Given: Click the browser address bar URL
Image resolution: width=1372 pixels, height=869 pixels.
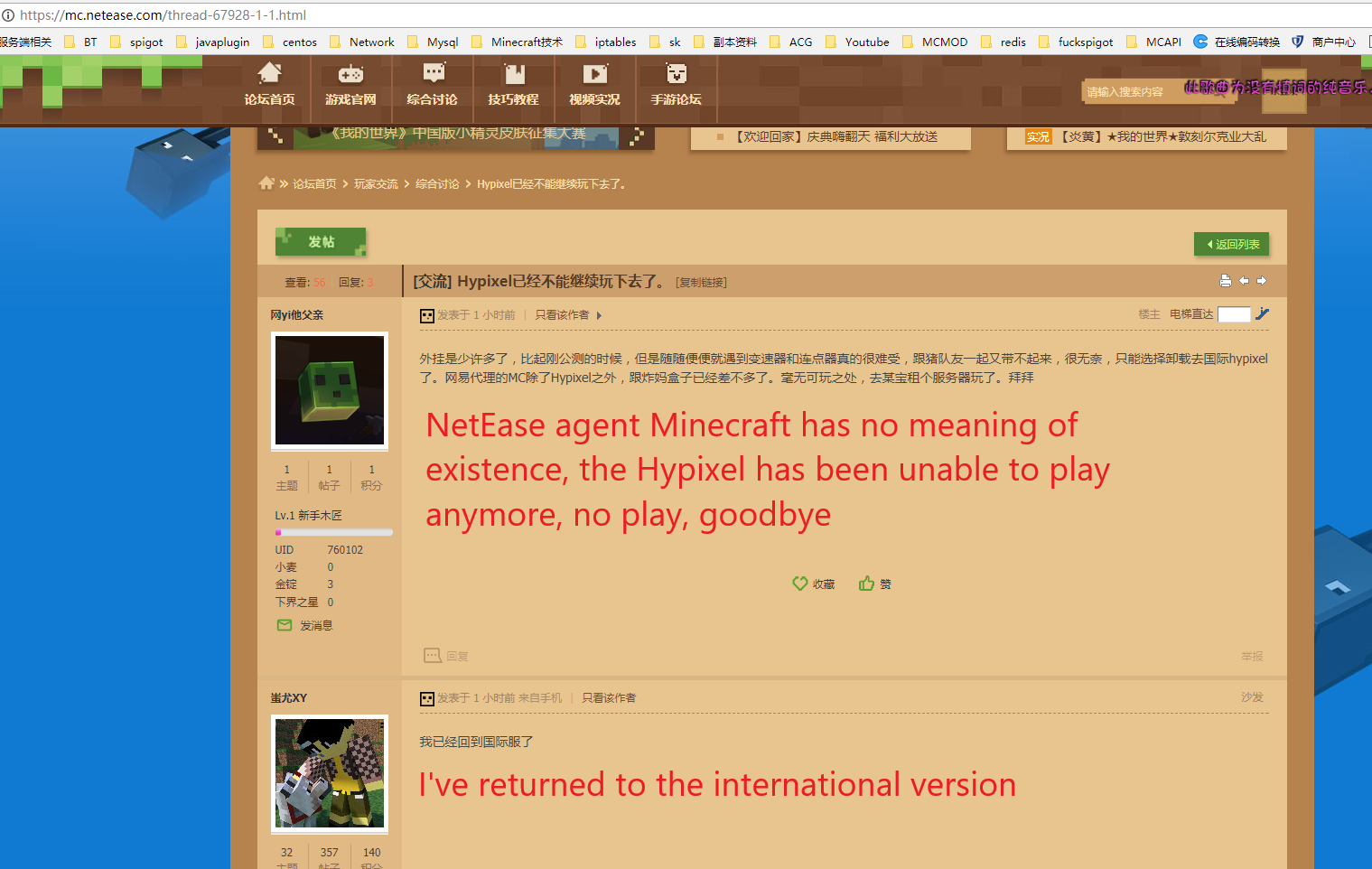Looking at the screenshot, I should [x=163, y=15].
